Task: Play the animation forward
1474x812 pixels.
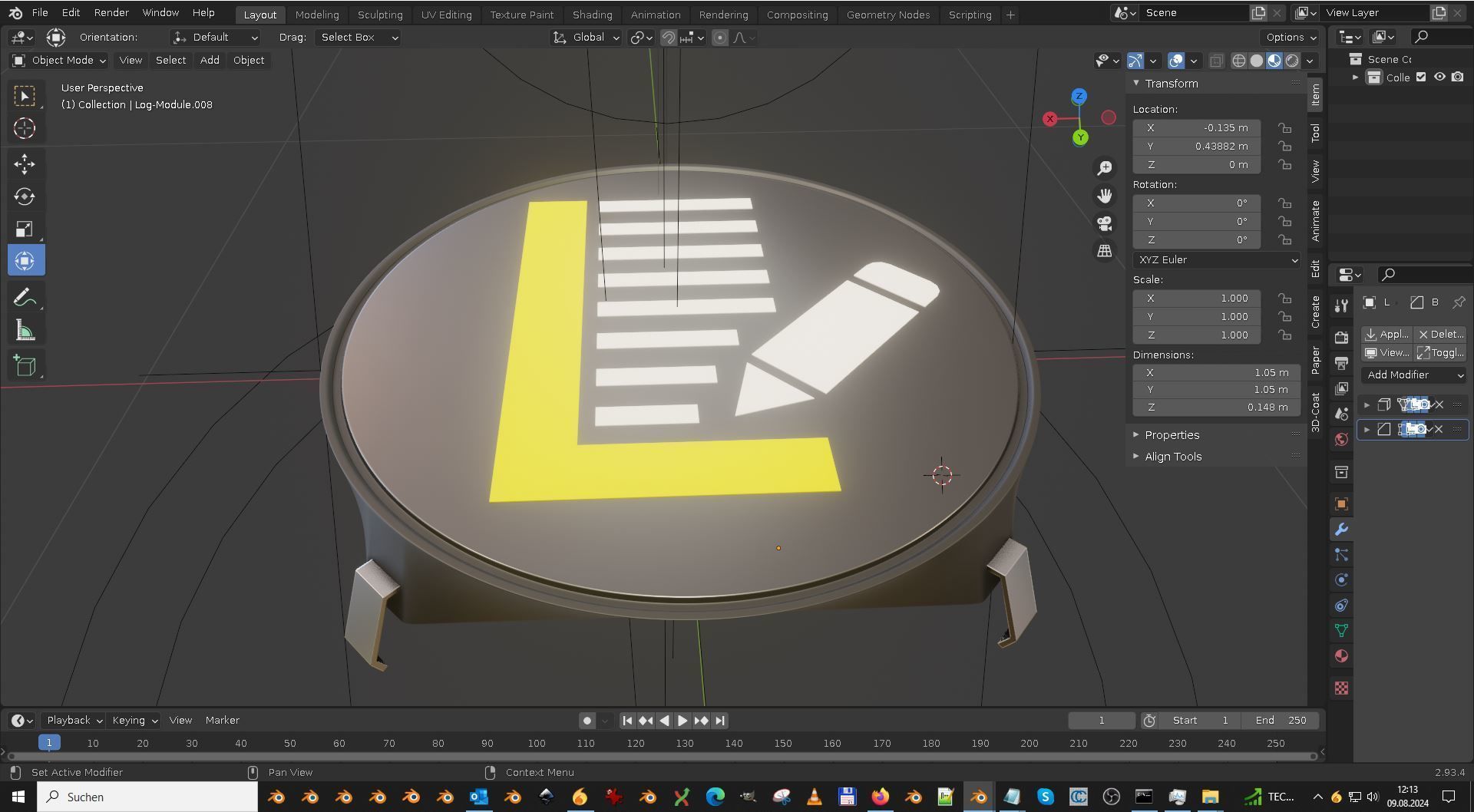Action: [x=682, y=721]
